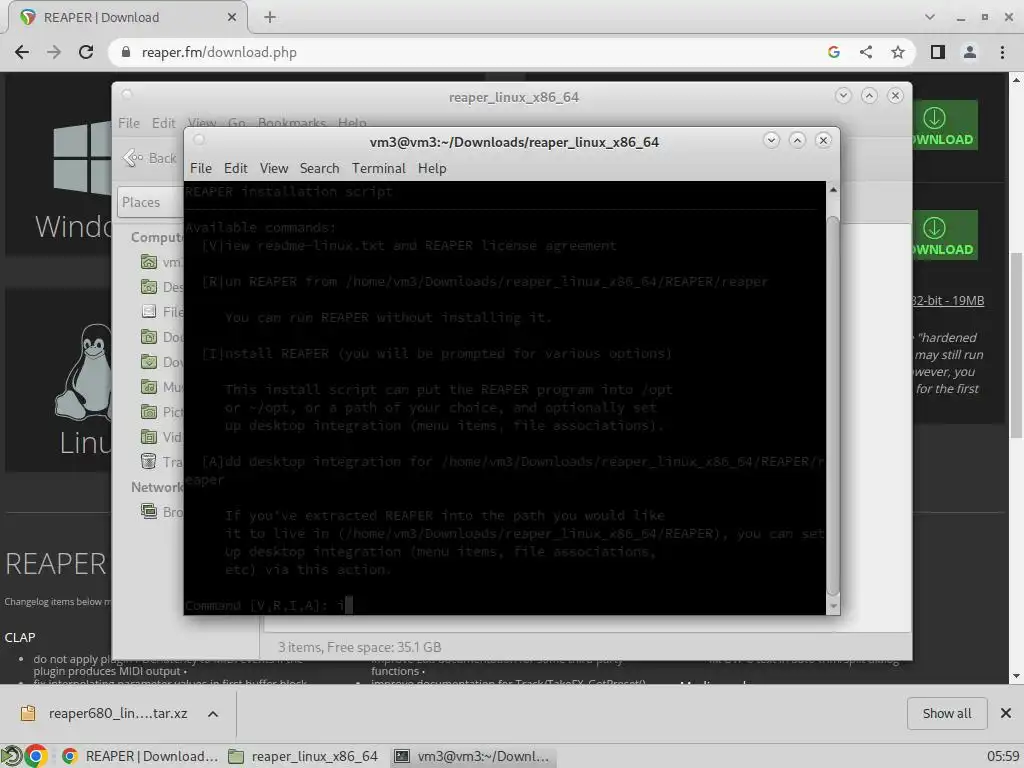Viewport: 1024px width, 768px height.
Task: Click the Chrome forward arrow
Action: pos(54,52)
